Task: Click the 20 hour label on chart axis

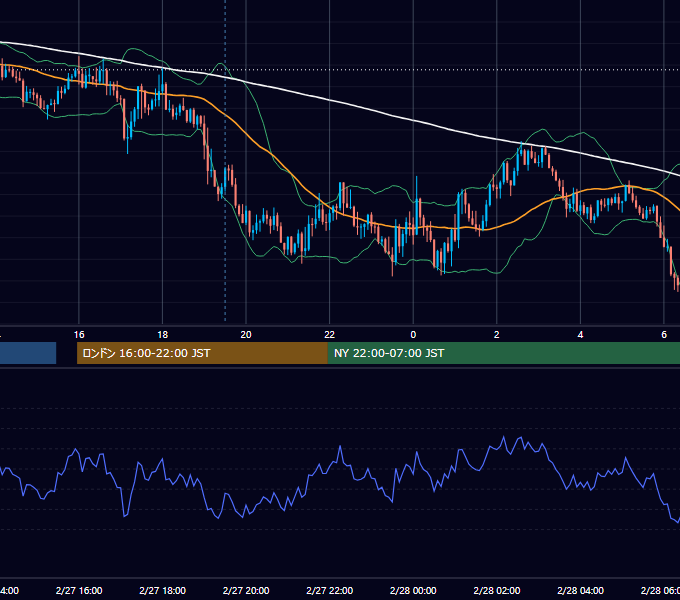Action: click(246, 335)
